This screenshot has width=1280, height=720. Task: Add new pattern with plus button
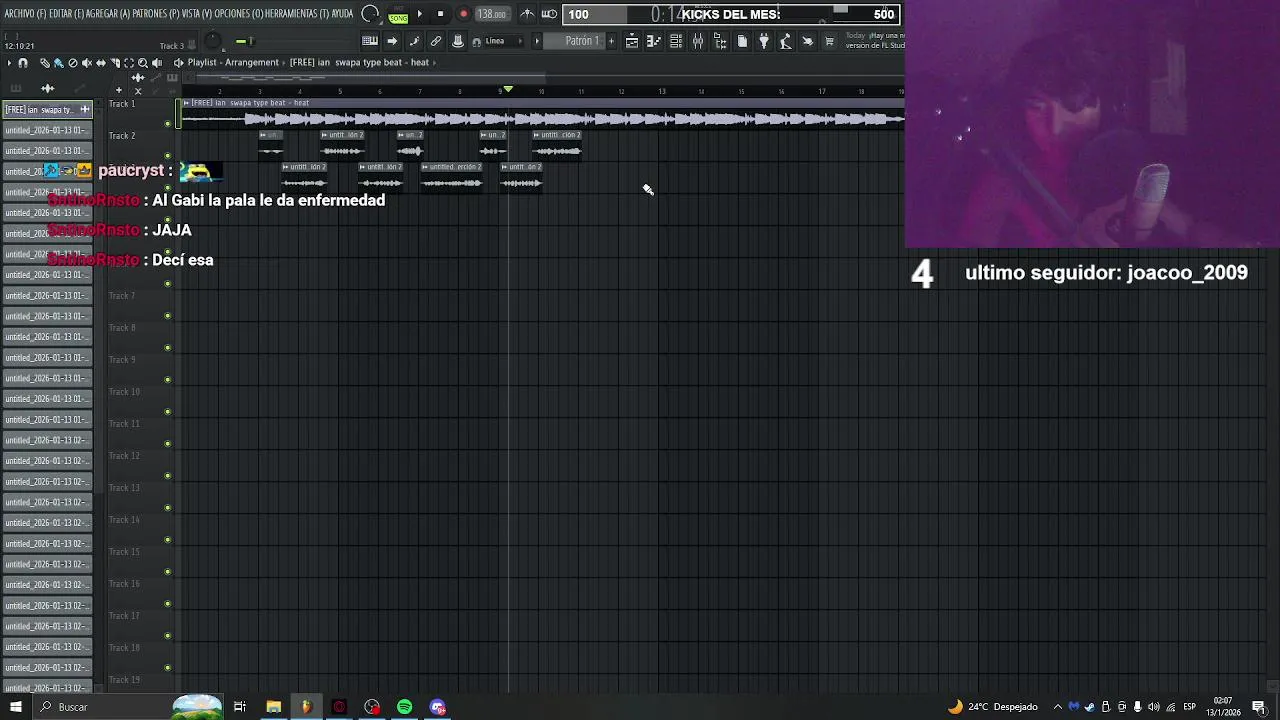click(611, 41)
